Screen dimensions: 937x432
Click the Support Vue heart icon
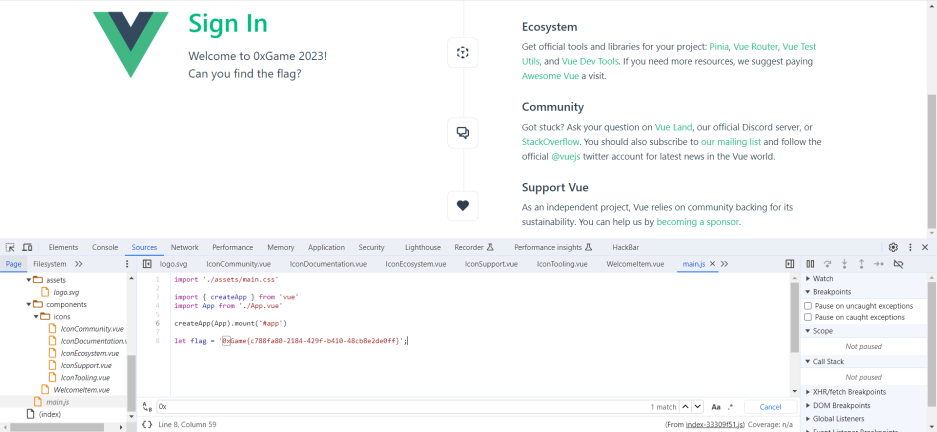coord(463,206)
